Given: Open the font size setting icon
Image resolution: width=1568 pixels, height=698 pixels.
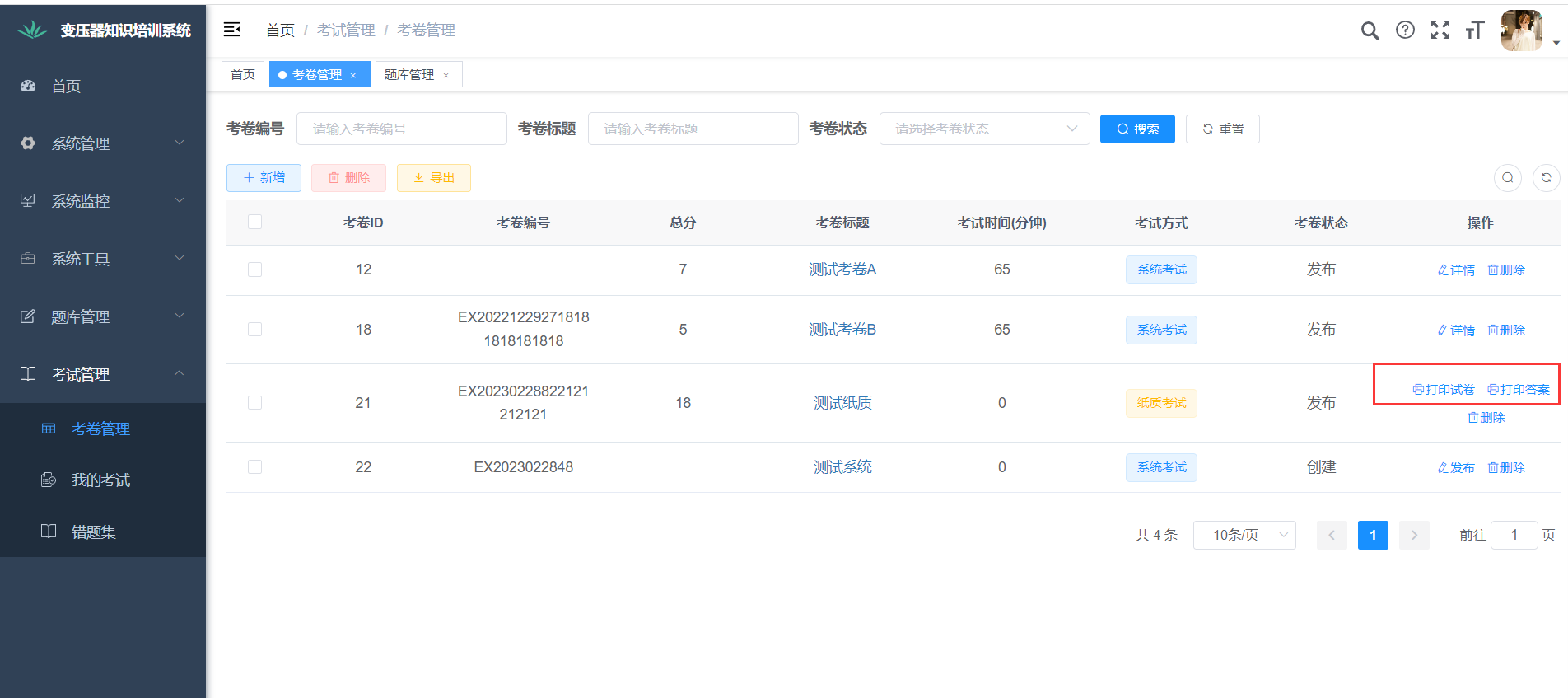Looking at the screenshot, I should pos(1474,30).
